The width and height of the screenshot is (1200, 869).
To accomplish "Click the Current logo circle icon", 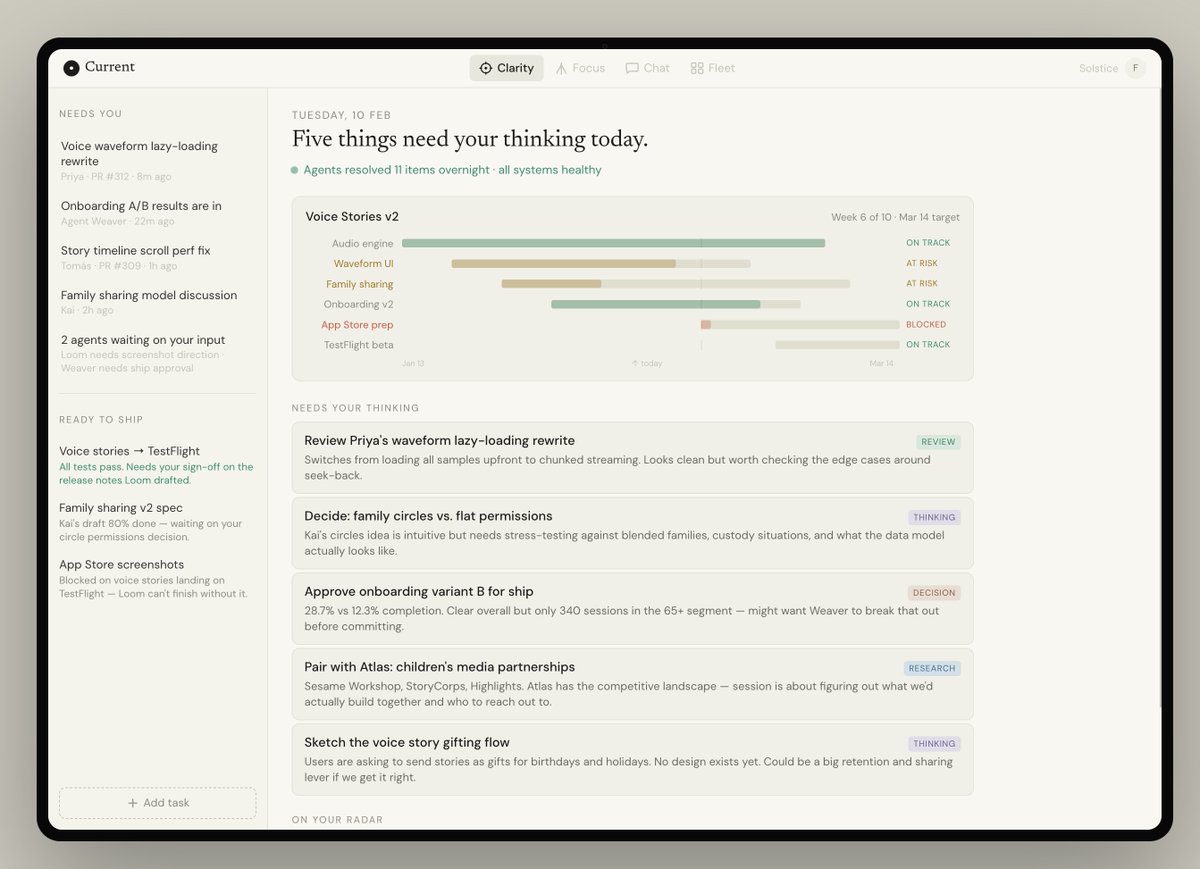I will click(x=71, y=68).
